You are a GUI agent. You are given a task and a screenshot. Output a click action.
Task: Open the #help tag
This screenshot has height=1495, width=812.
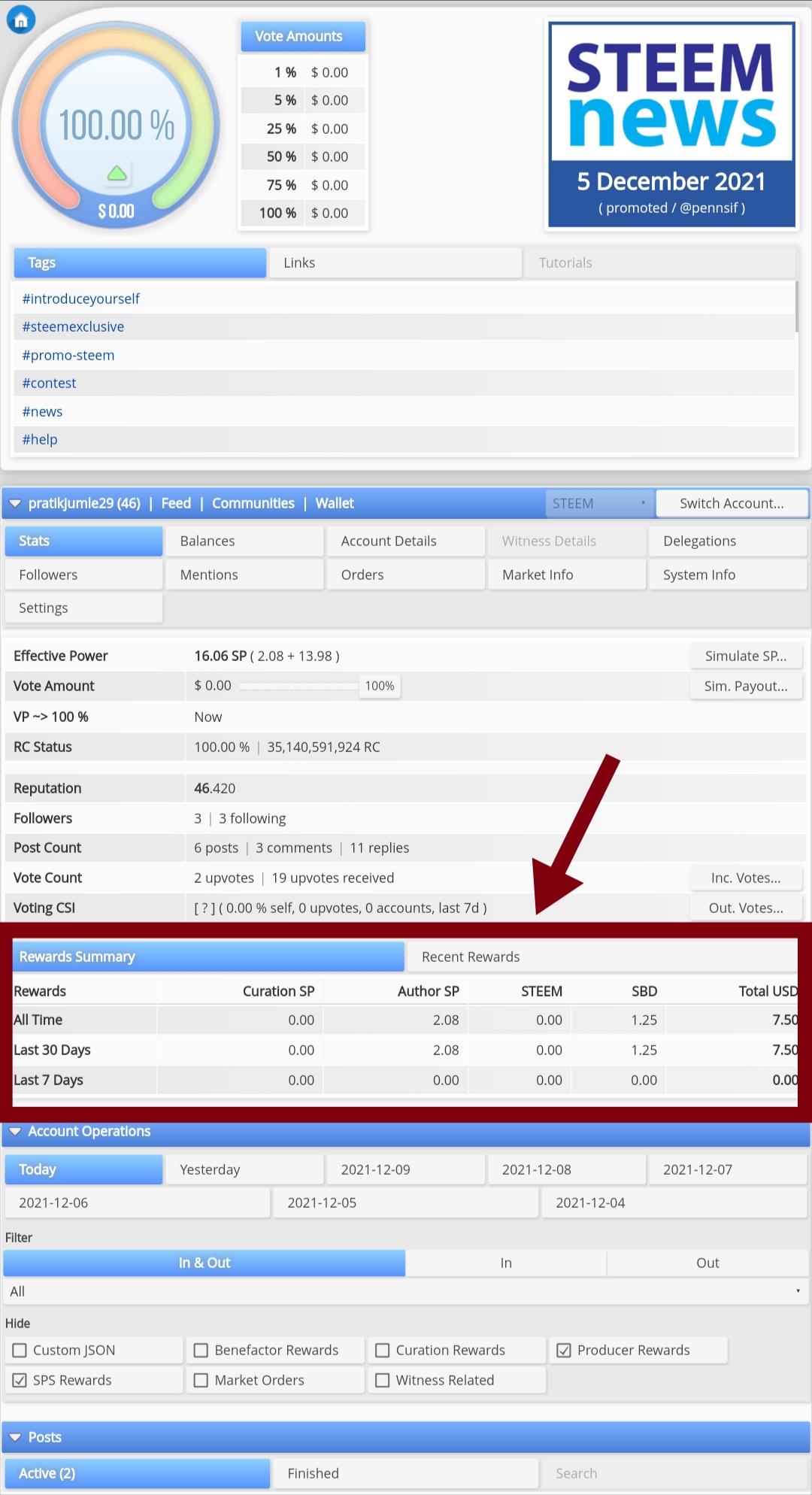40,440
